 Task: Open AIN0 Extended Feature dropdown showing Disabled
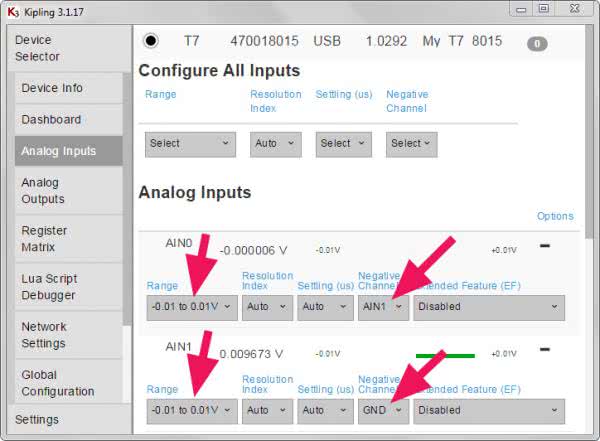pos(489,307)
